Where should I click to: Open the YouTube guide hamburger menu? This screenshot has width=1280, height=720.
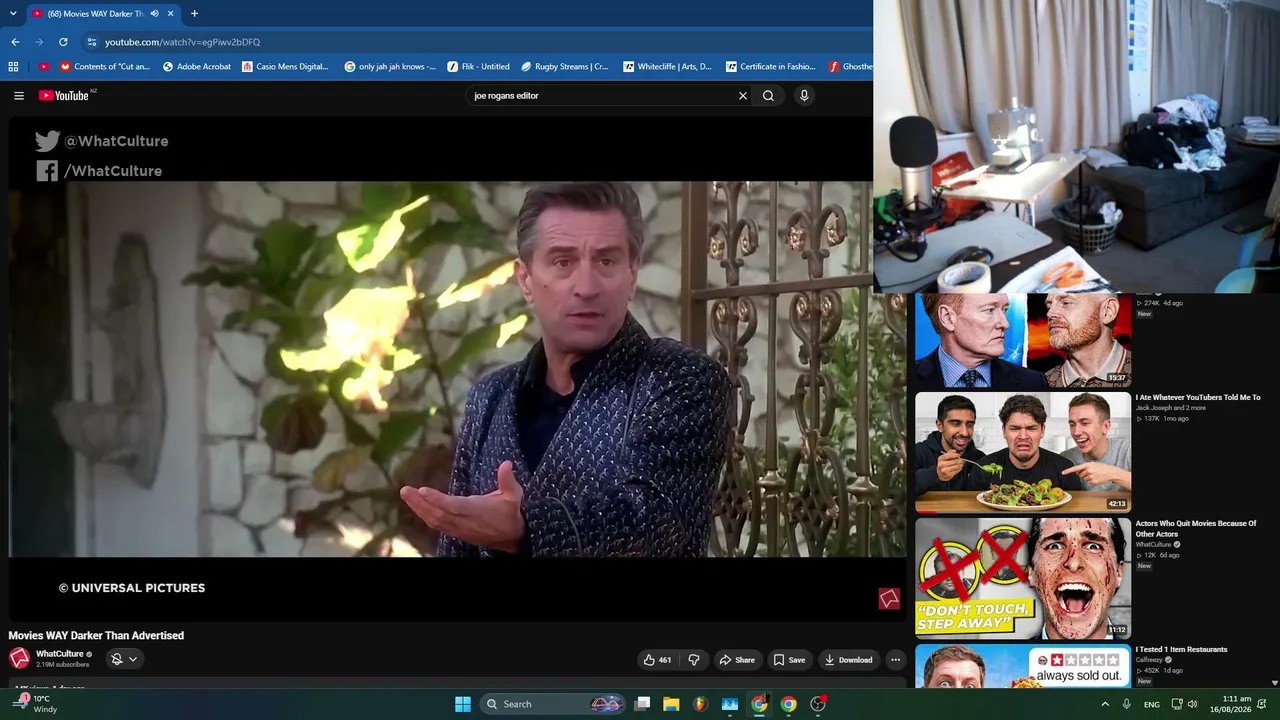point(19,96)
